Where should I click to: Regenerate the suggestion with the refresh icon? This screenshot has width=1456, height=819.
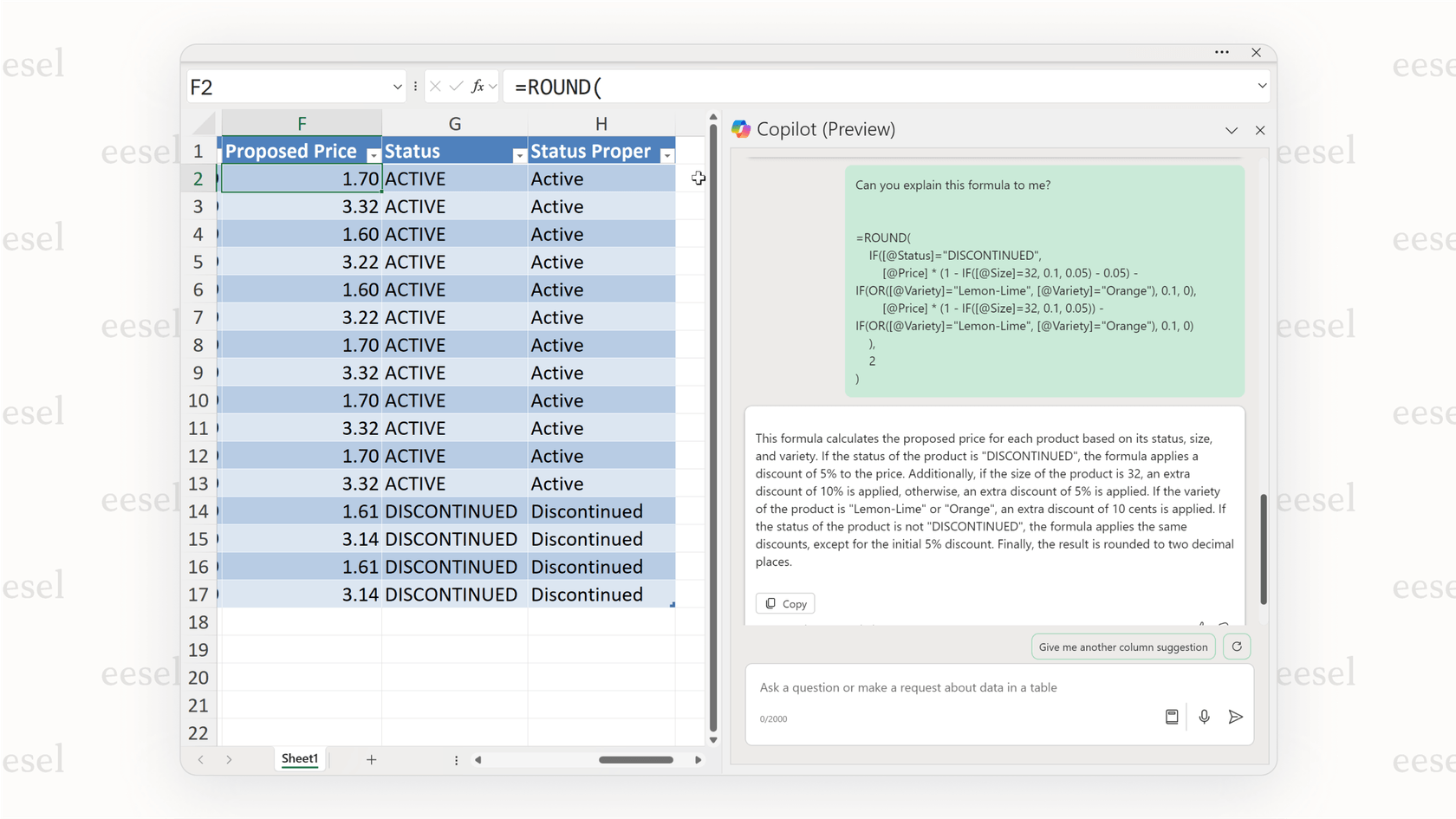click(x=1237, y=646)
